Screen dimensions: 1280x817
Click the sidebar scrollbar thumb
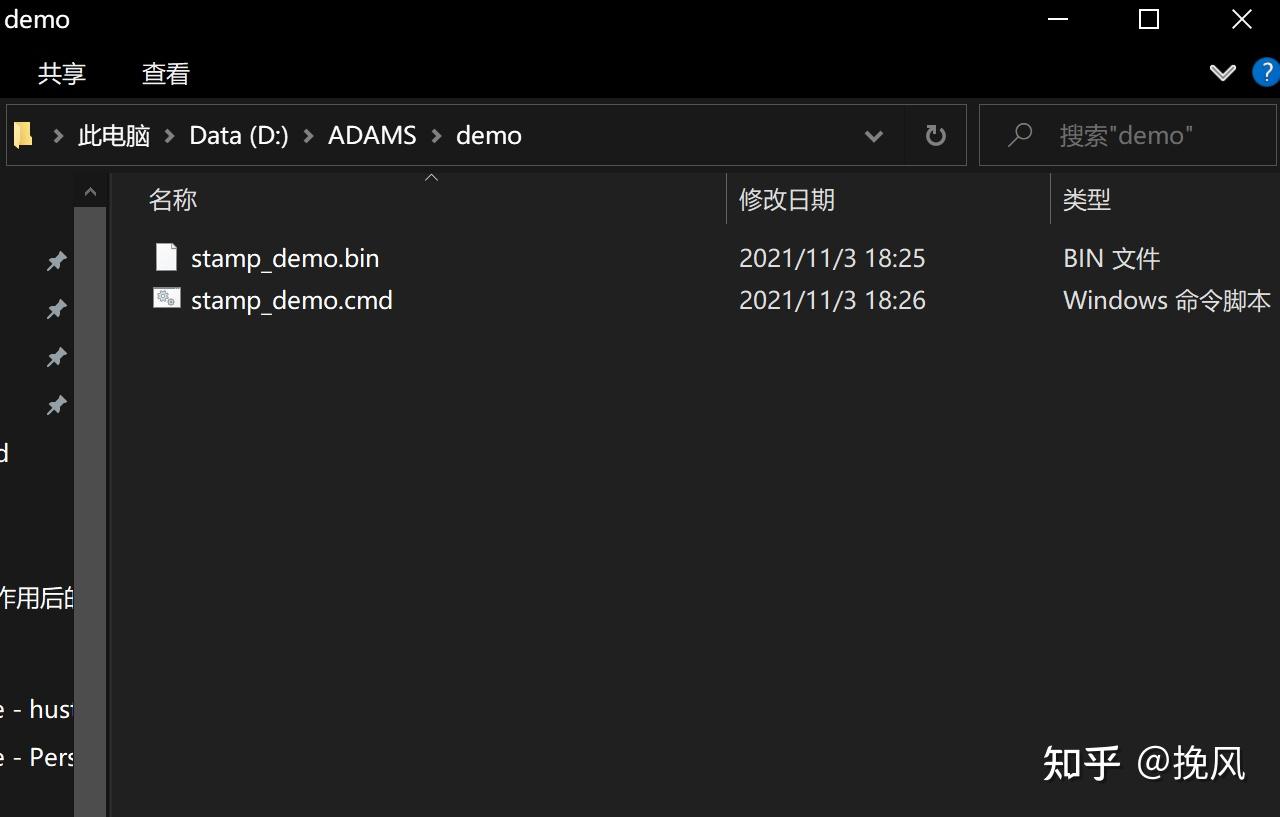click(x=90, y=500)
